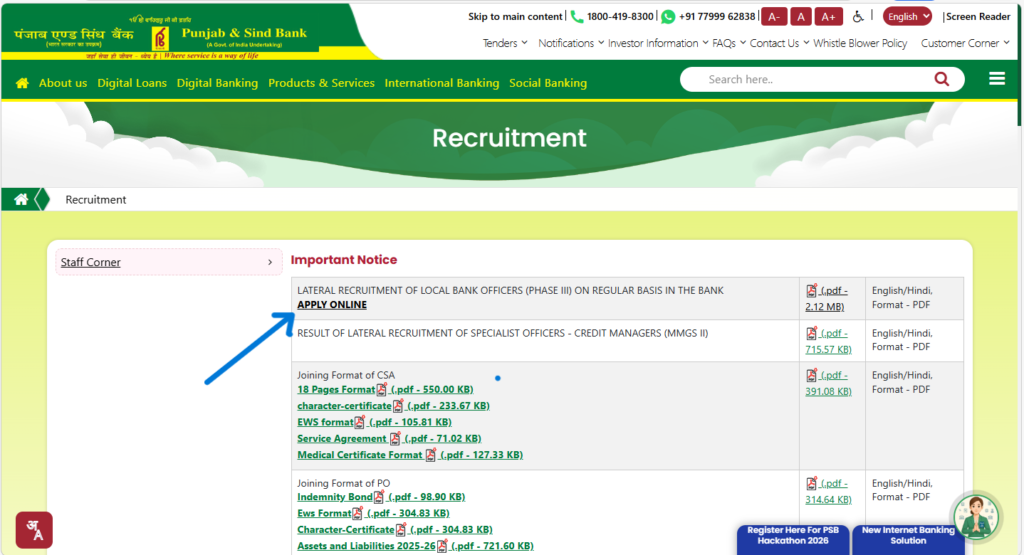
Task: Click Register Here For PSB Hackathon 2026
Action: click(x=793, y=538)
